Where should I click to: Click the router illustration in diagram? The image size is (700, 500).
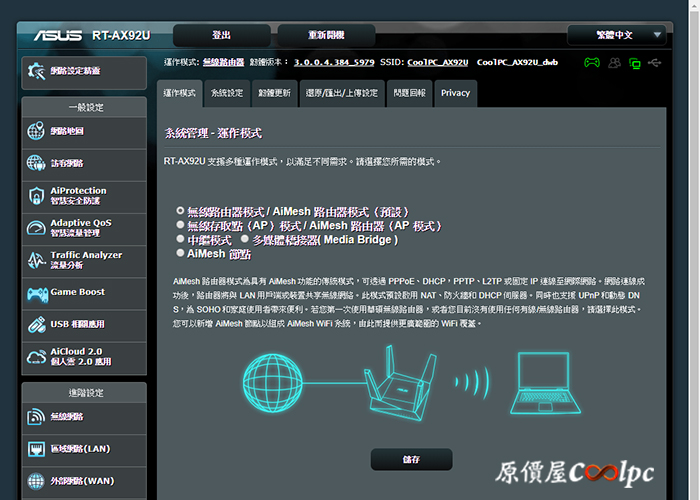click(x=400, y=383)
